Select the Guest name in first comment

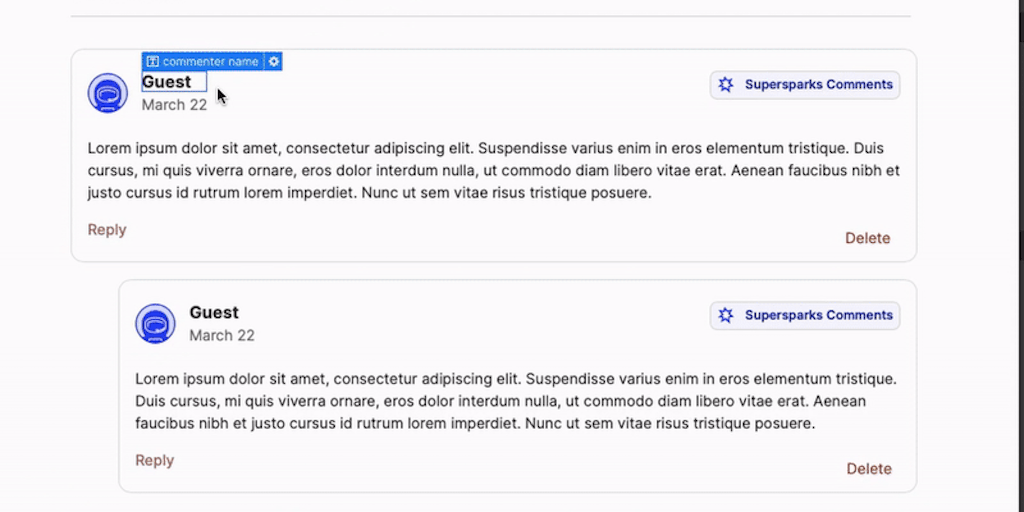167,82
